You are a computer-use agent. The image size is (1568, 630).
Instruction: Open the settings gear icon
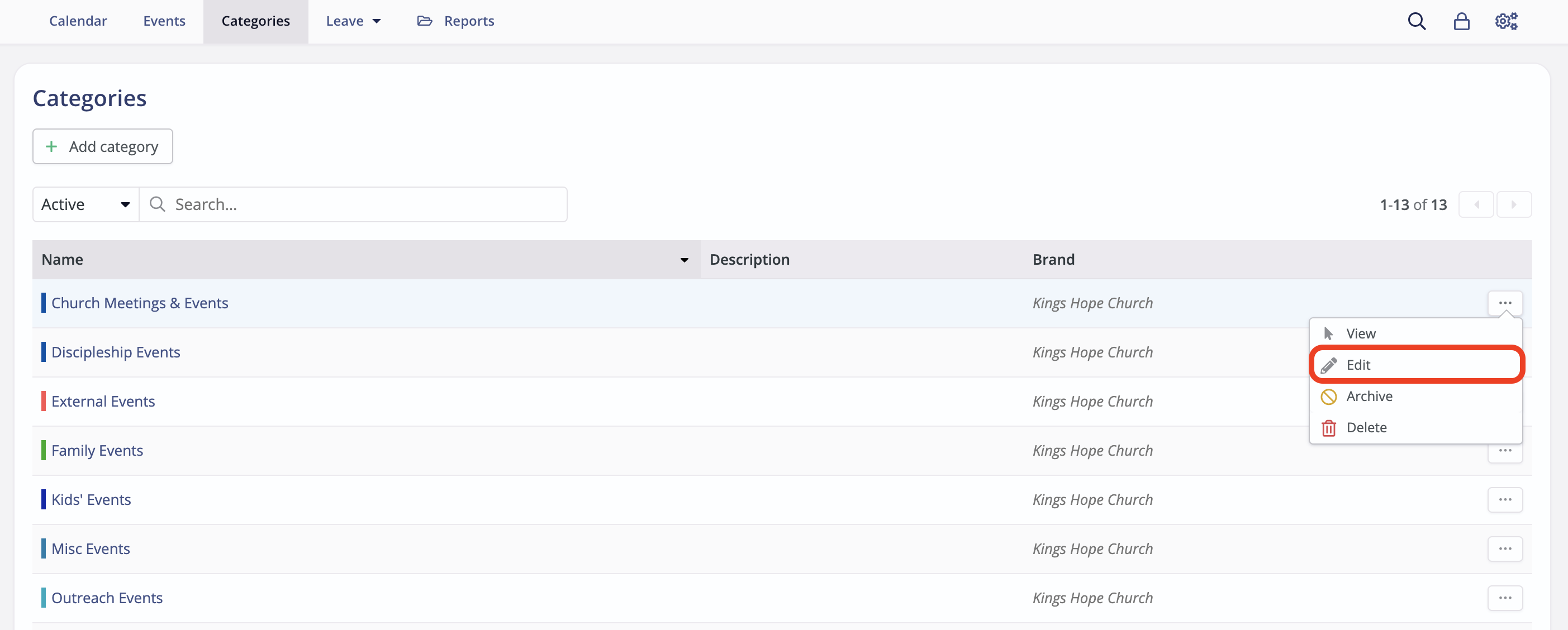(x=1505, y=21)
